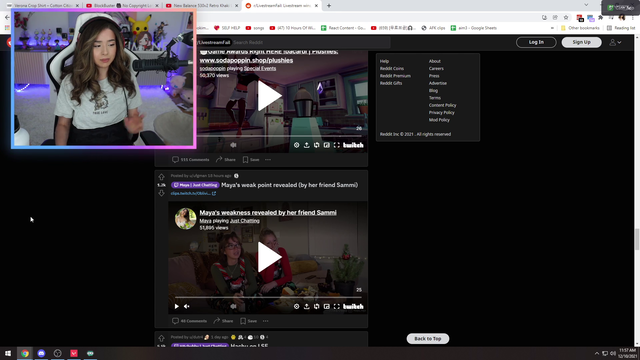Downvote Maya's weak point revealed post
640x360 pixels.
point(161,193)
